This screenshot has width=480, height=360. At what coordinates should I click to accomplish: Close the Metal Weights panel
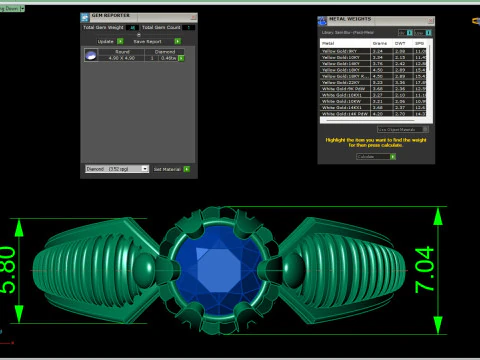click(x=430, y=21)
